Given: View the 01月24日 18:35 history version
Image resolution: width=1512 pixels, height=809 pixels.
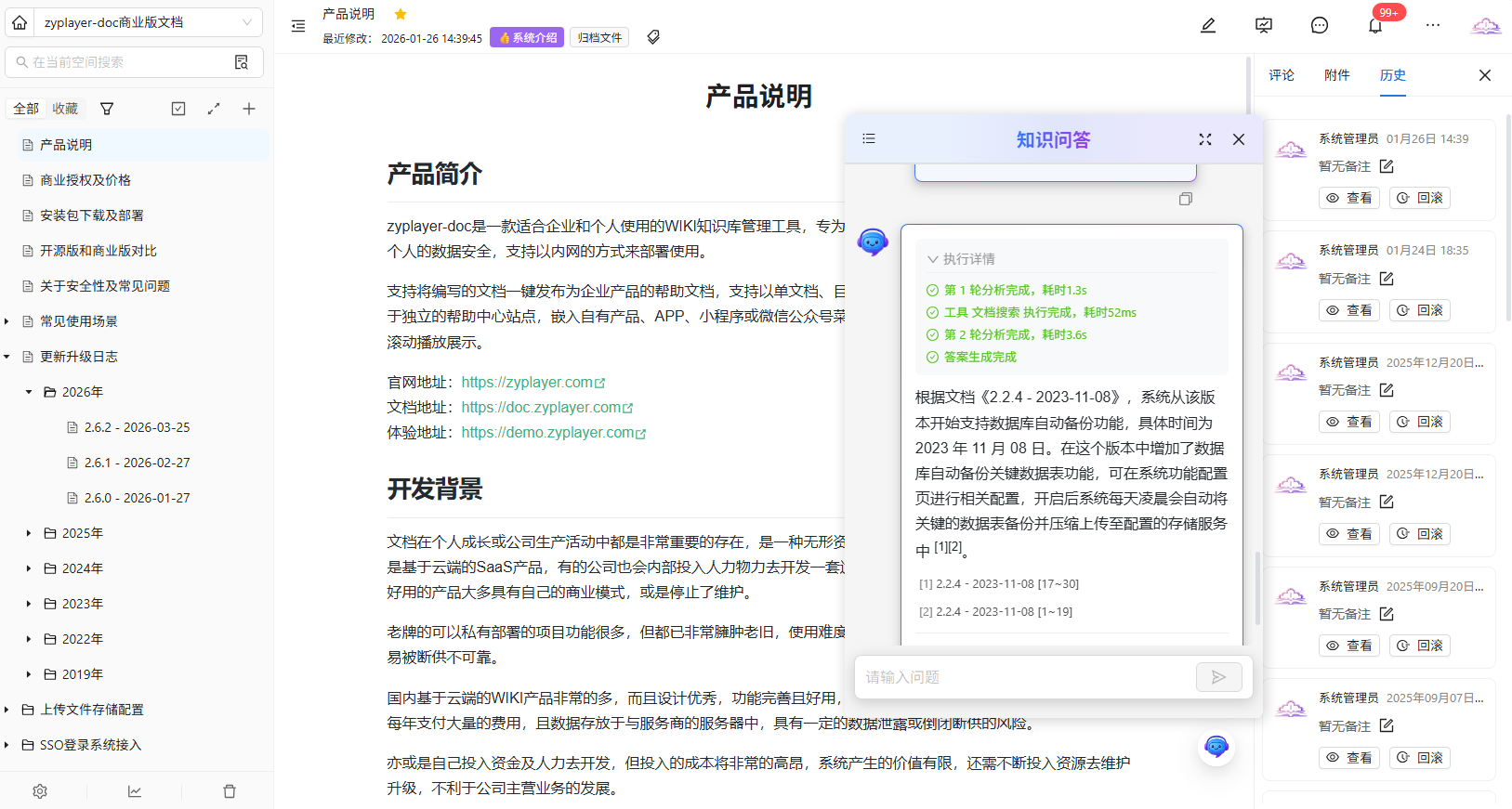Looking at the screenshot, I should (1349, 310).
